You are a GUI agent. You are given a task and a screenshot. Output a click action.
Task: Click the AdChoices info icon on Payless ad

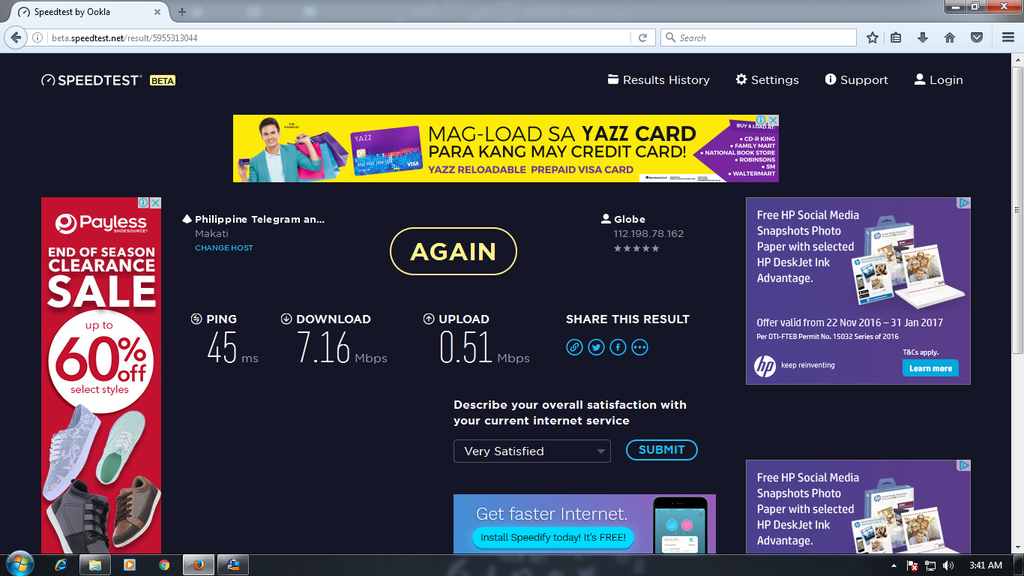(x=144, y=203)
